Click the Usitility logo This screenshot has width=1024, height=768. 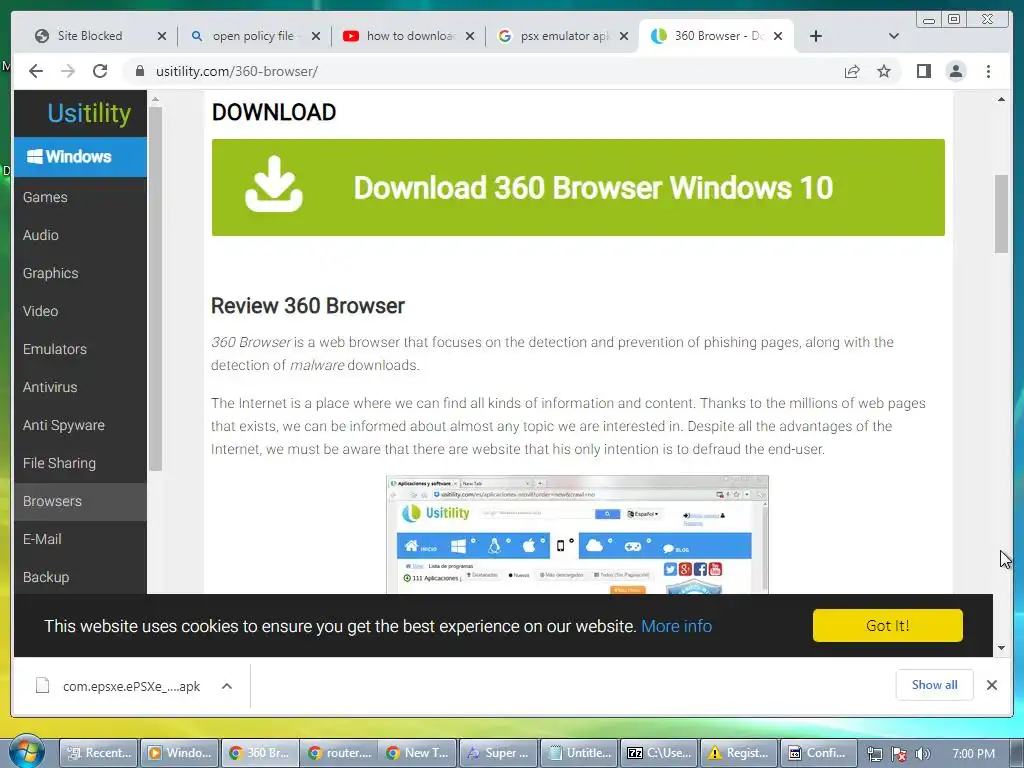(x=89, y=113)
